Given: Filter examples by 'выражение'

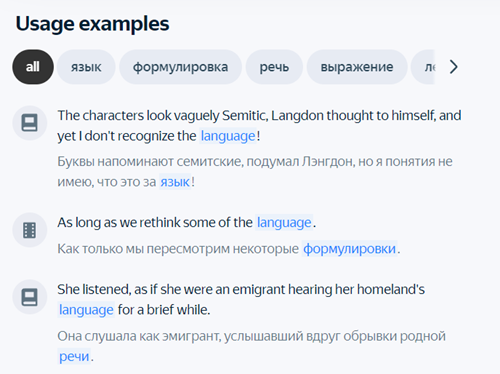Looking at the screenshot, I should pos(357,67).
